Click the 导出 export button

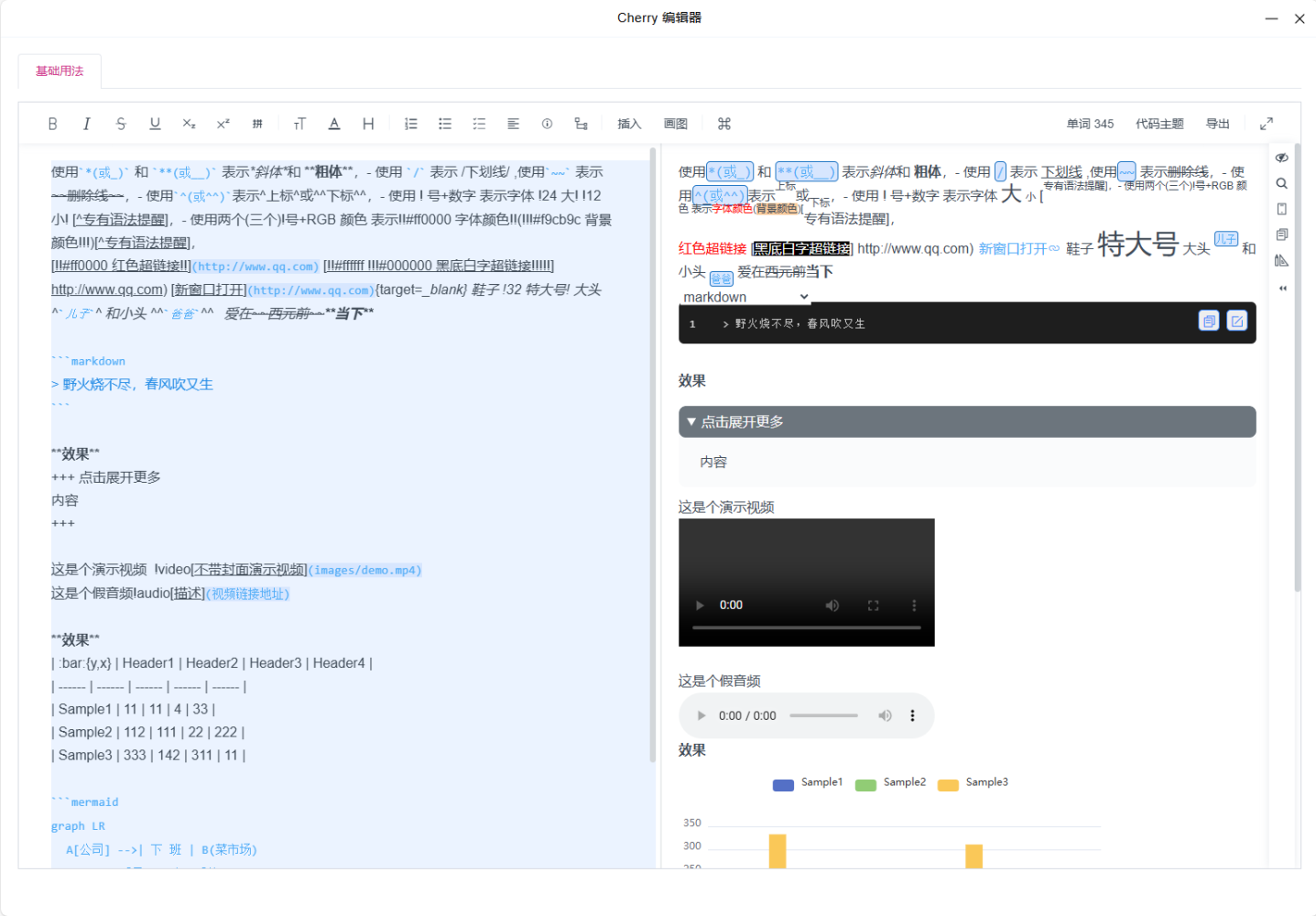[1217, 123]
